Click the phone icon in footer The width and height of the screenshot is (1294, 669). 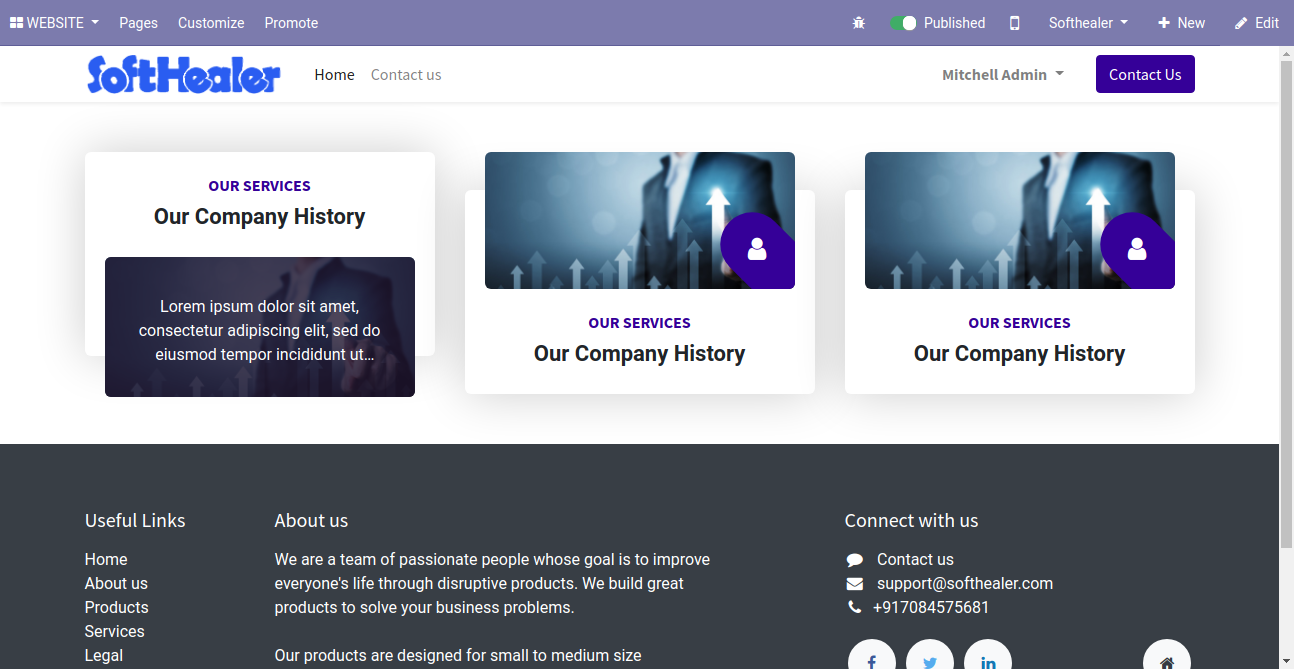click(854, 608)
